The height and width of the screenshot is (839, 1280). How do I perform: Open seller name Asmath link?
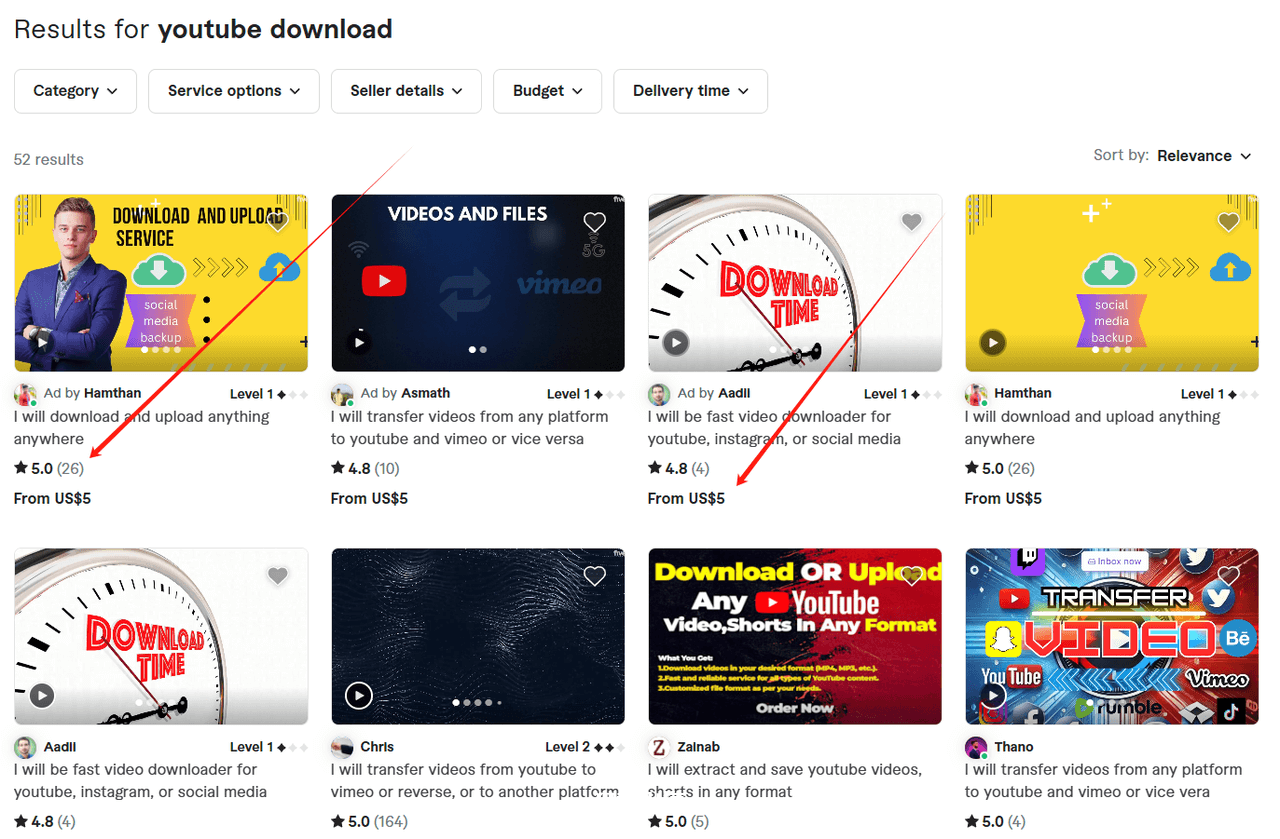(426, 393)
